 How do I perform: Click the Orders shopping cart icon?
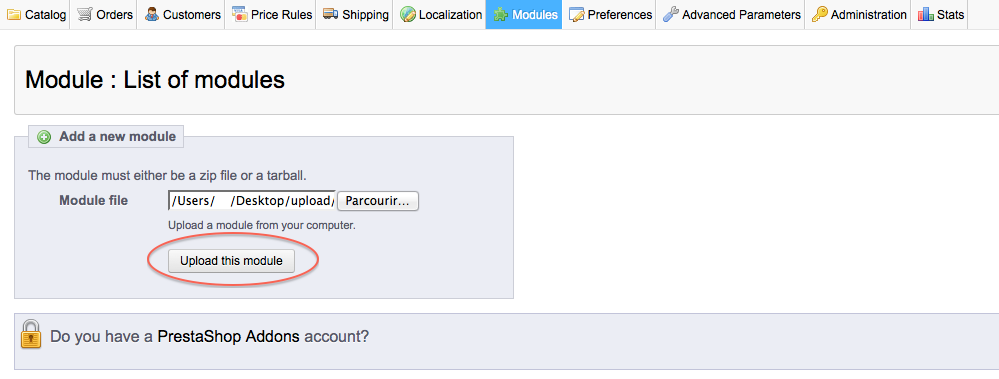coord(85,14)
